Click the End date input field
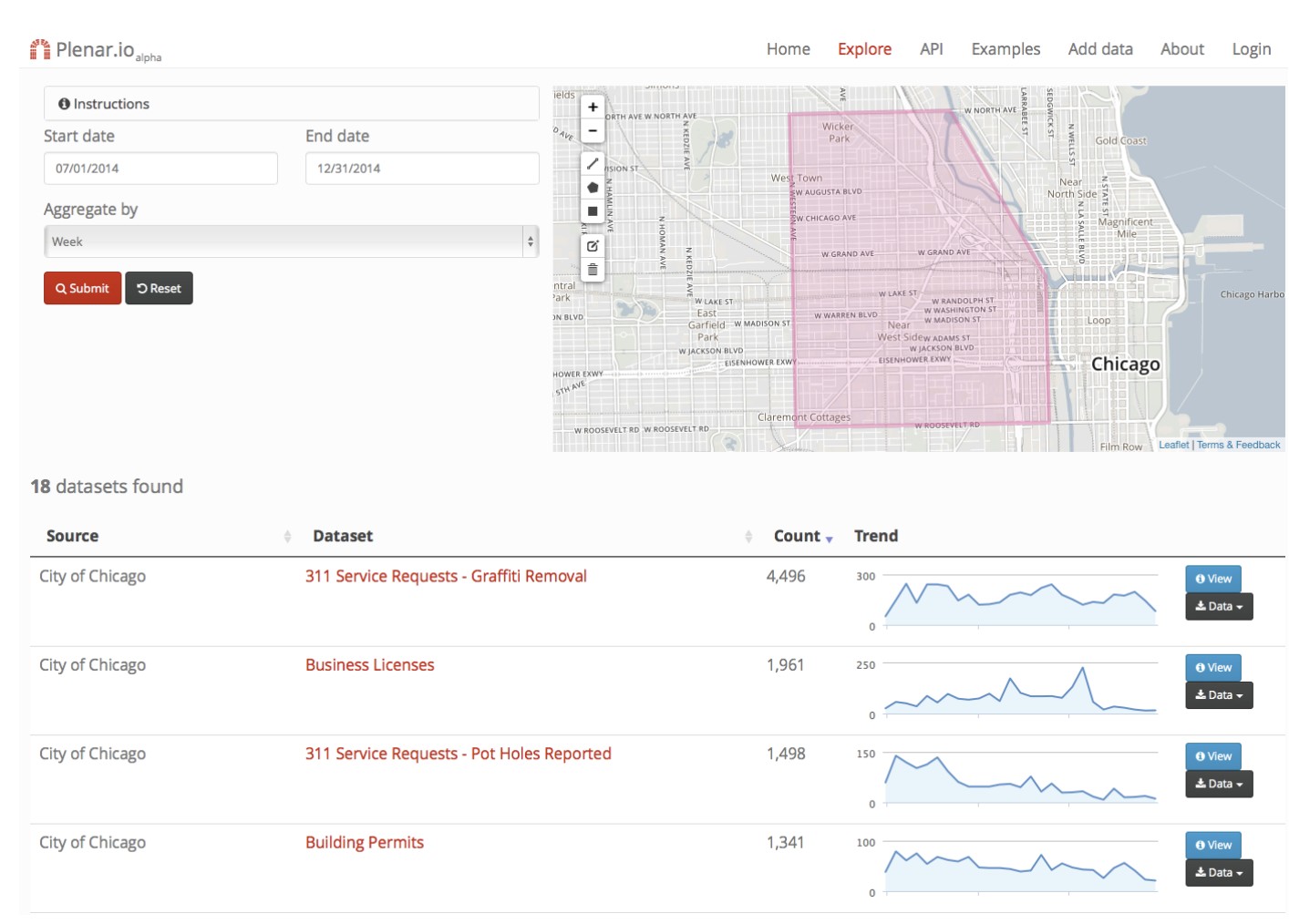The height and width of the screenshot is (924, 1289). coord(422,168)
